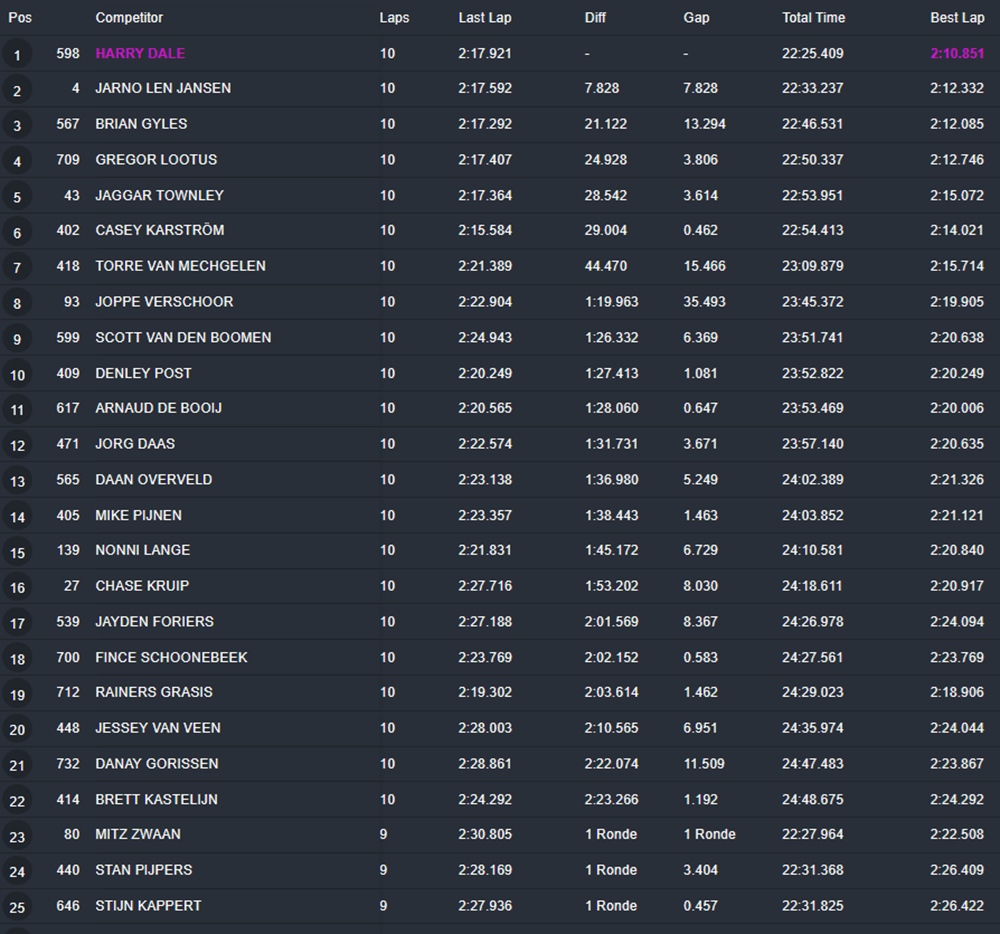Screen dimensions: 1000x934
Task: Sort by the Competitor column header
Action: coord(129,18)
